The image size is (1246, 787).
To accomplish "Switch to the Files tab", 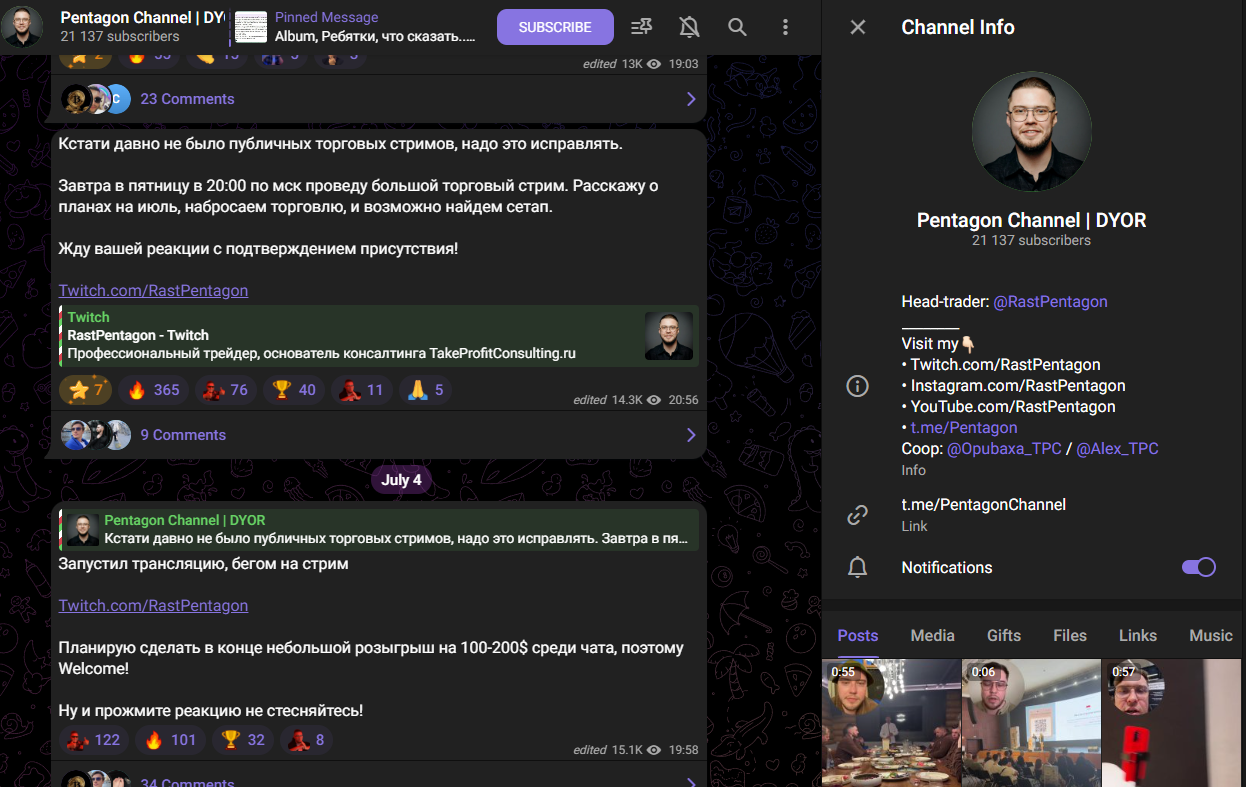I will pos(1070,635).
